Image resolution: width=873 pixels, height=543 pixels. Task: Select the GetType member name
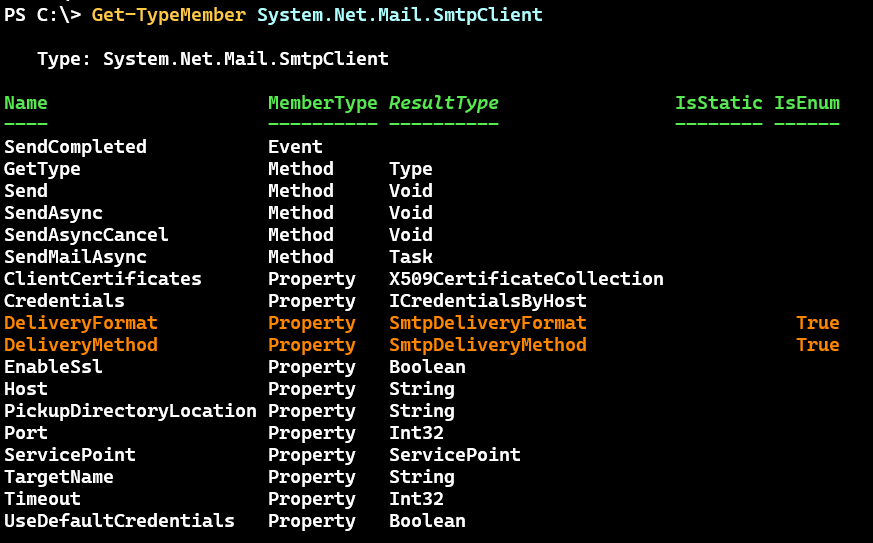pyautogui.click(x=42, y=169)
